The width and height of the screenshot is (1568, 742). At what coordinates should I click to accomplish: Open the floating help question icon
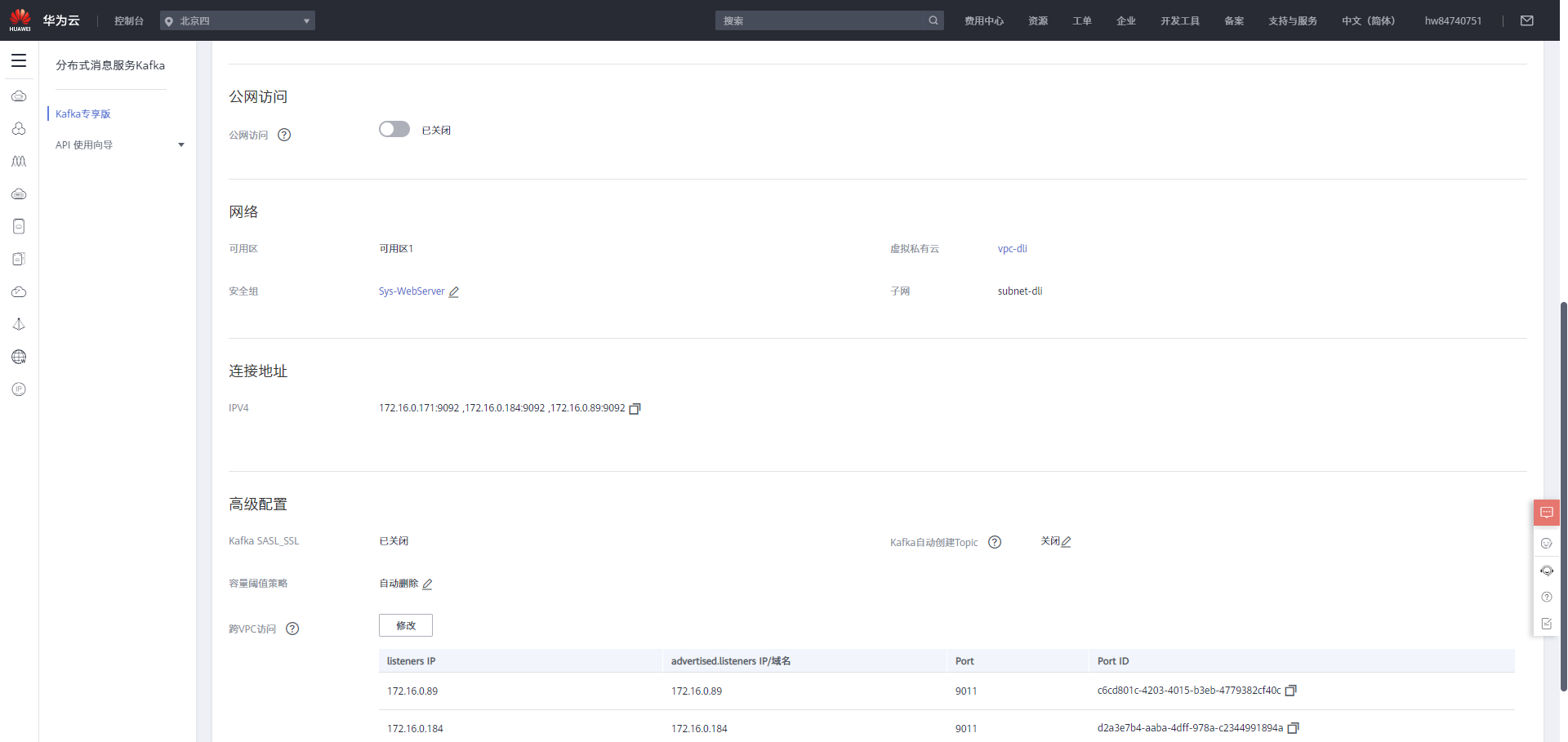1547,597
